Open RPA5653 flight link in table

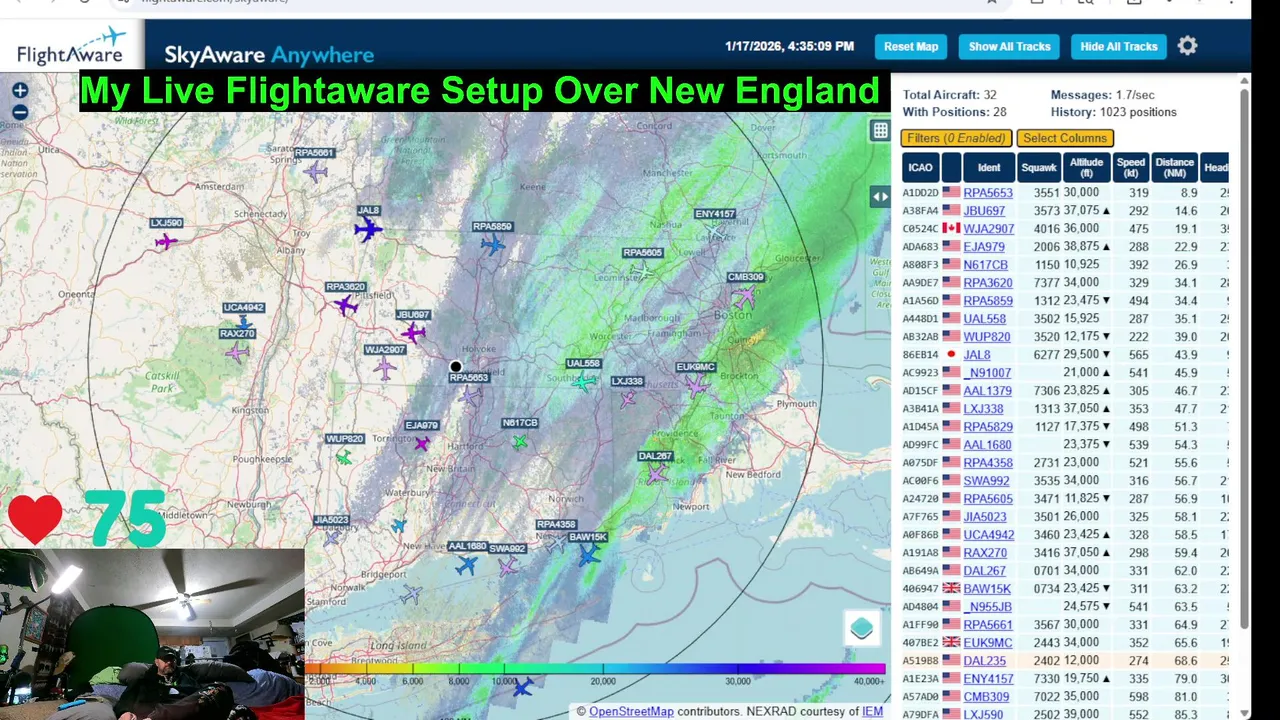(x=988, y=193)
